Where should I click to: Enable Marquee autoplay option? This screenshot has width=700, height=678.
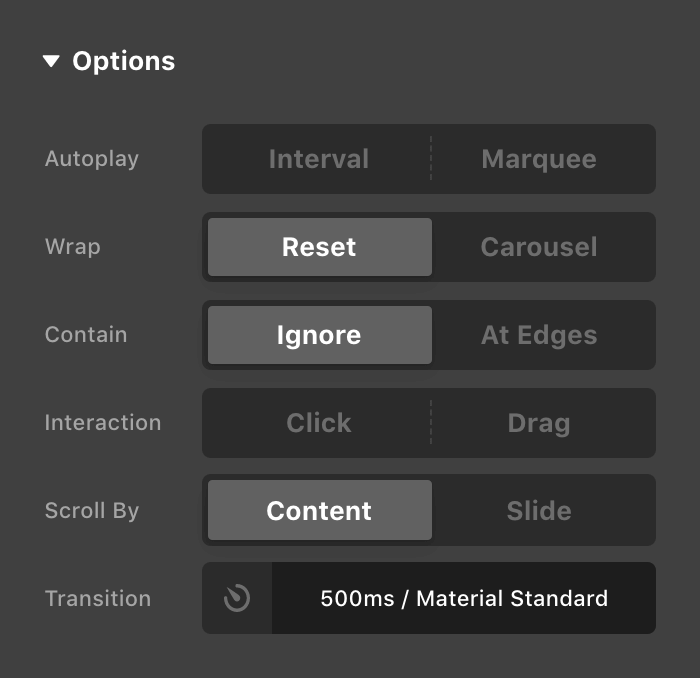coord(539,159)
